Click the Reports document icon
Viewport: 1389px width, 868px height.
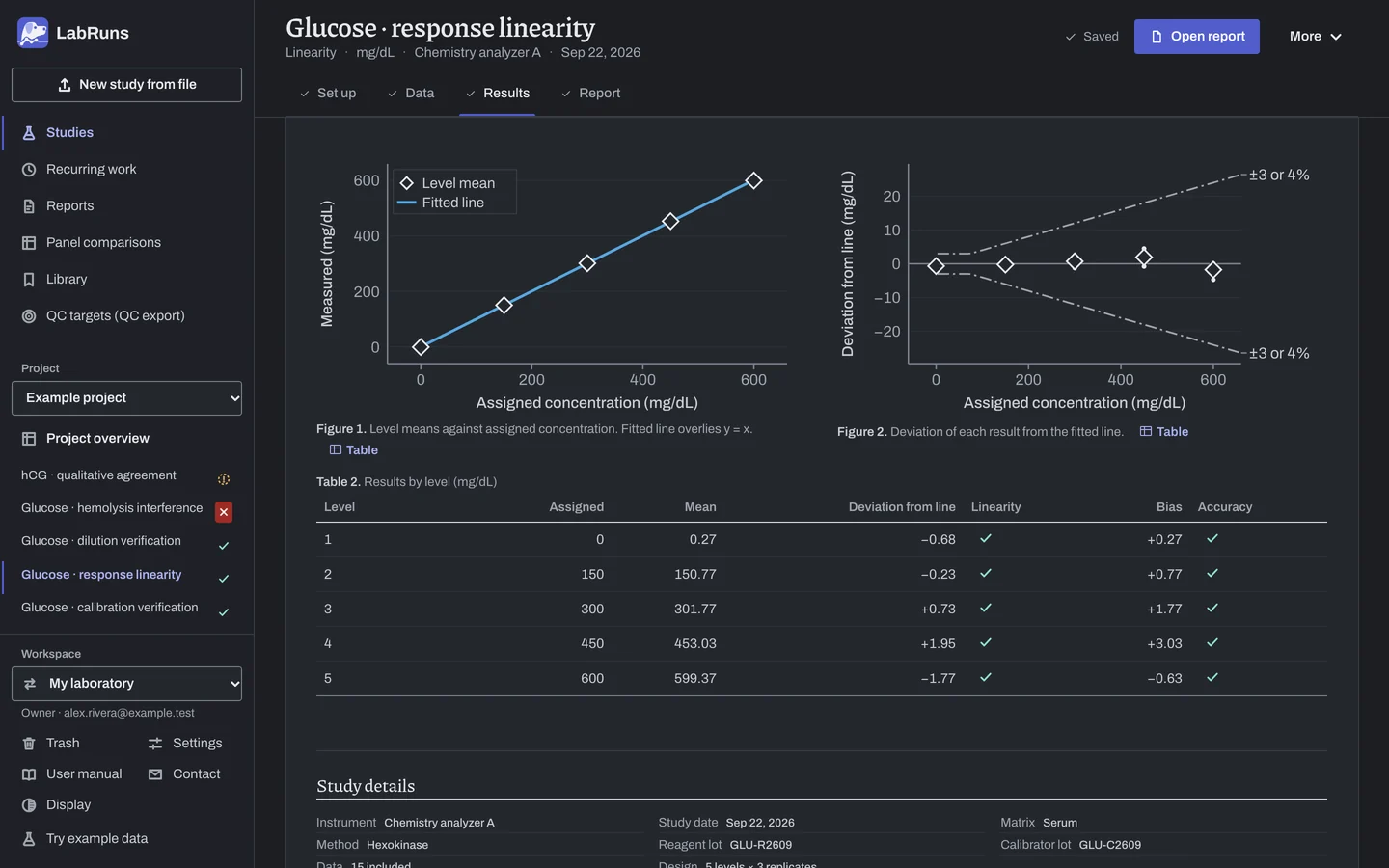pos(29,206)
